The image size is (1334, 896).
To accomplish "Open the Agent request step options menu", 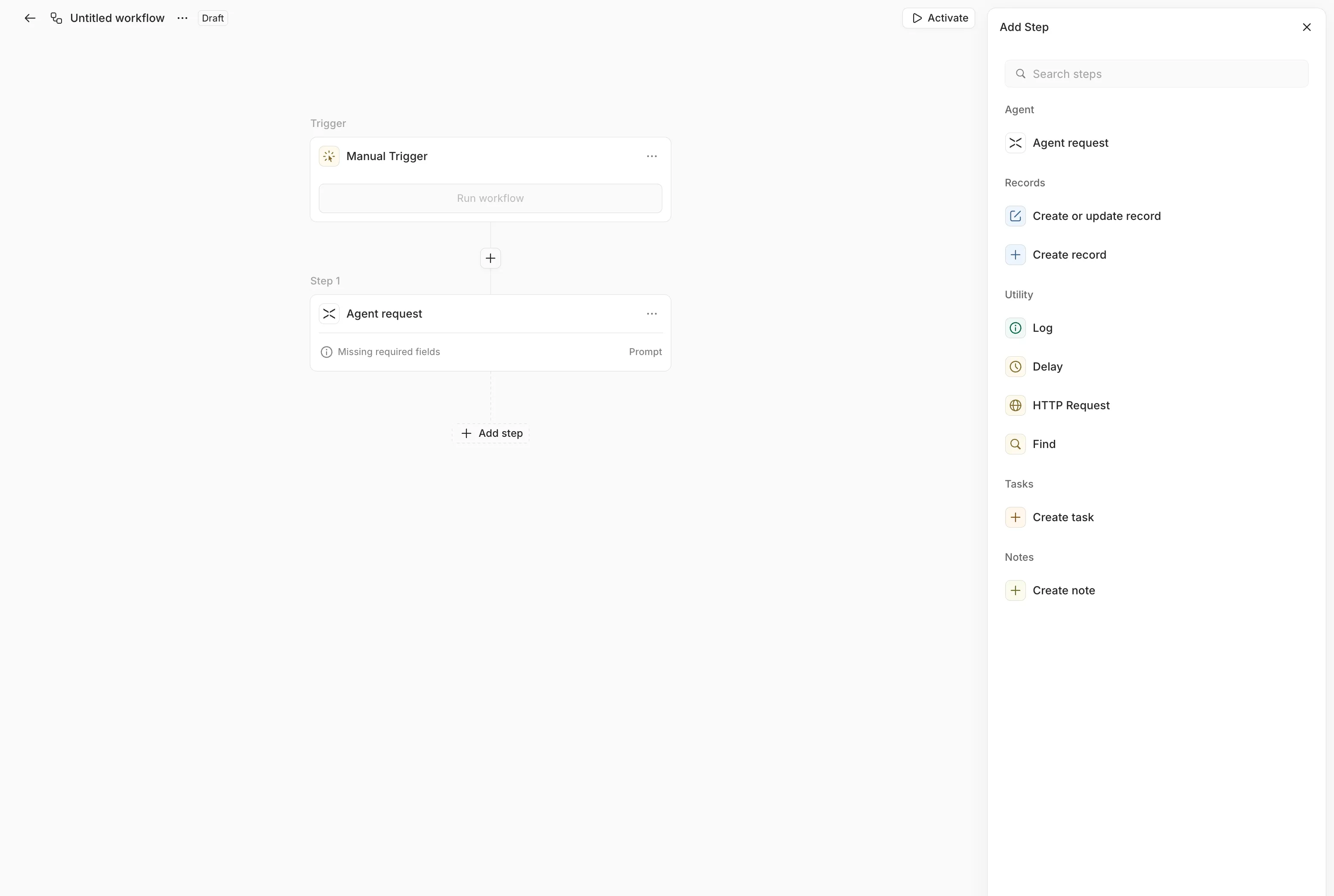I will point(652,313).
